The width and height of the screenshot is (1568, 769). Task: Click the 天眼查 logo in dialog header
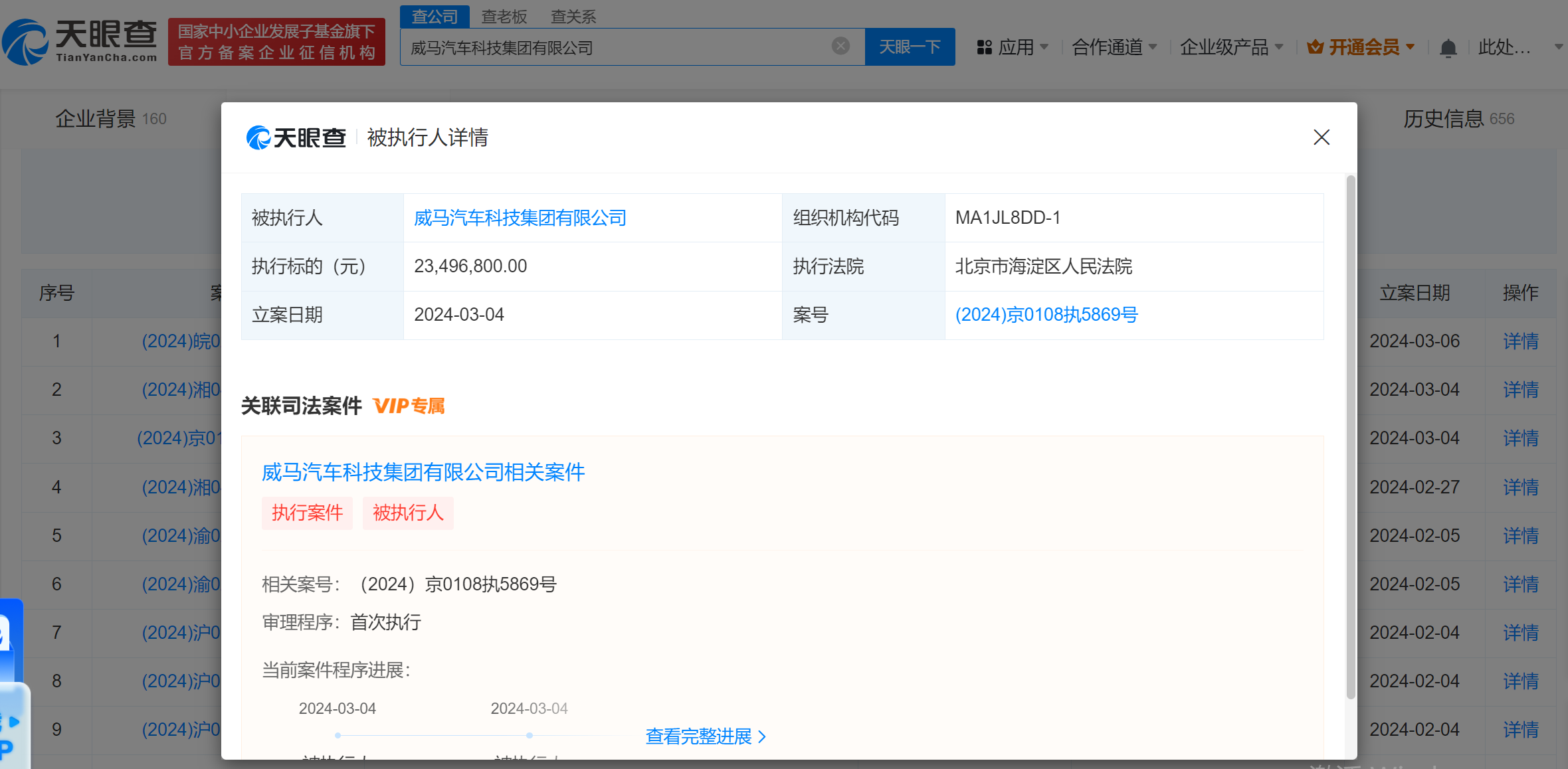tap(296, 137)
